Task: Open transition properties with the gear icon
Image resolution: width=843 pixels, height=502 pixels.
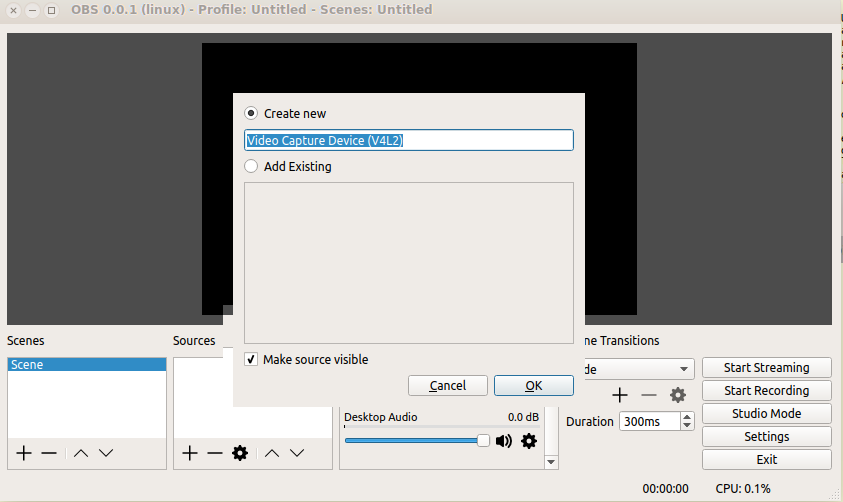Action: [678, 396]
